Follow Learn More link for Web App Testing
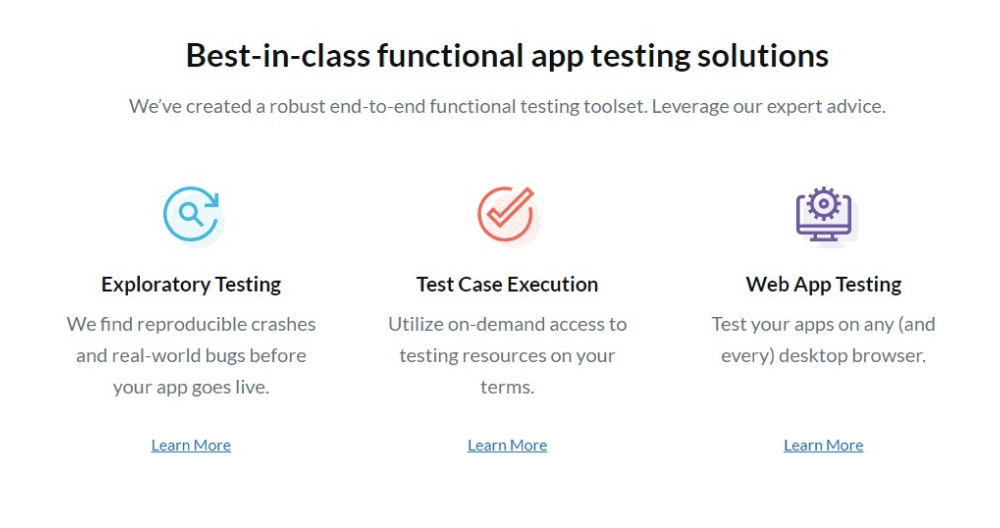The width and height of the screenshot is (1000, 528). [x=823, y=445]
